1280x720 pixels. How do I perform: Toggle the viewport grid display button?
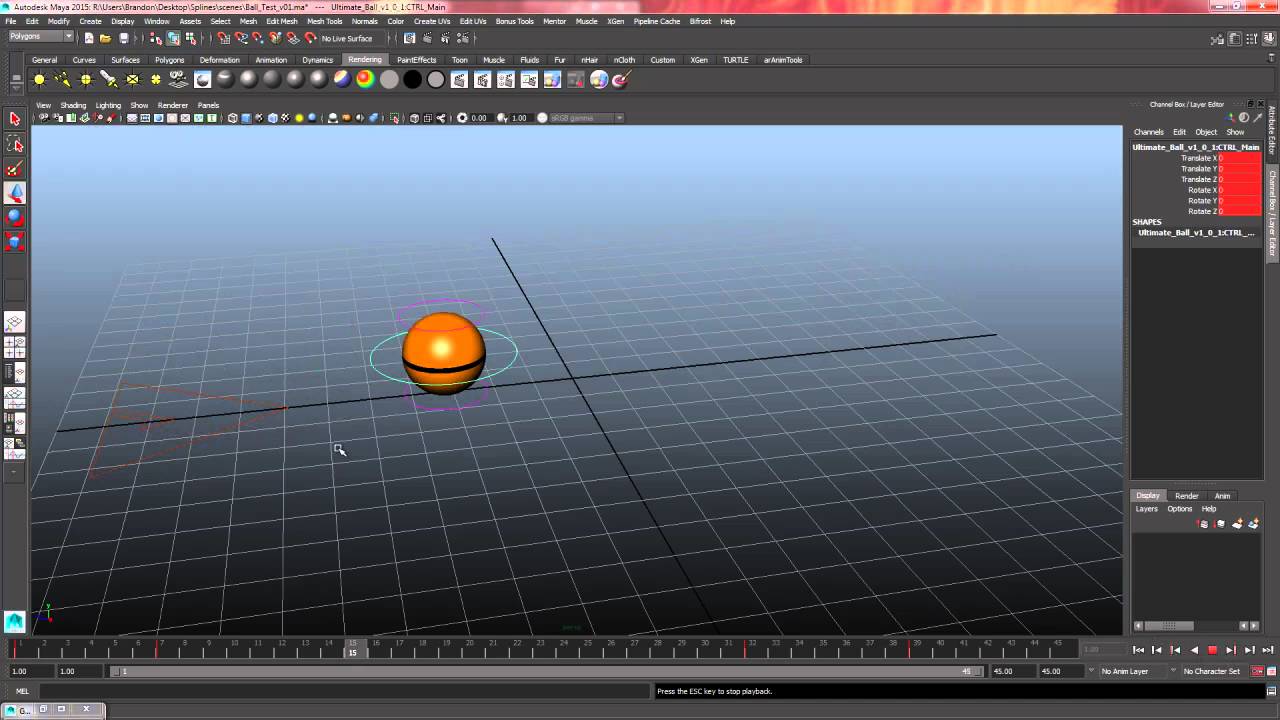point(132,118)
